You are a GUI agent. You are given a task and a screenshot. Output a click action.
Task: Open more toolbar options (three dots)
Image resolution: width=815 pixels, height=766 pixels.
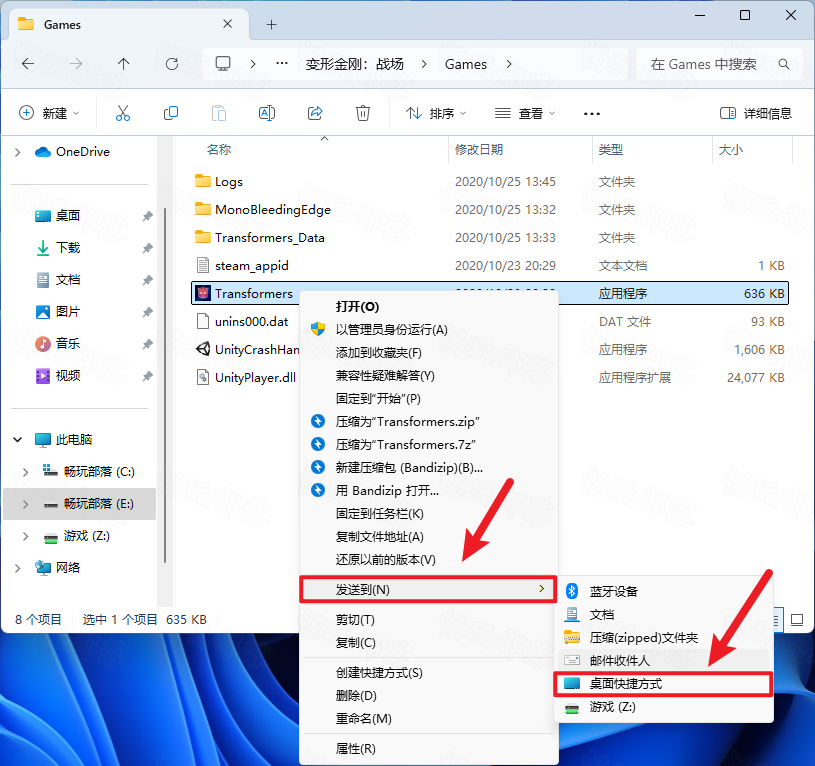591,113
